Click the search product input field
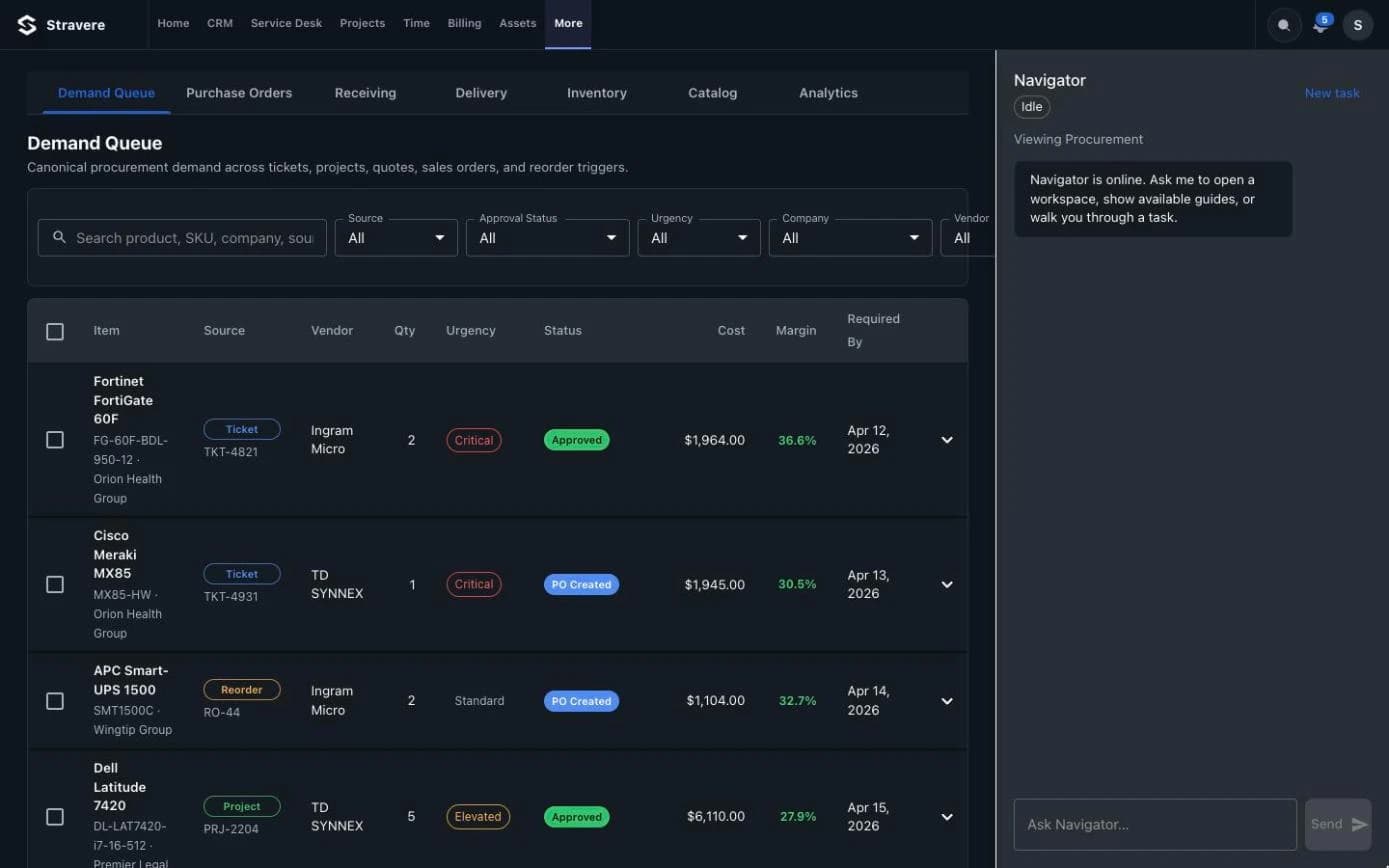The image size is (1389, 868). click(x=182, y=238)
